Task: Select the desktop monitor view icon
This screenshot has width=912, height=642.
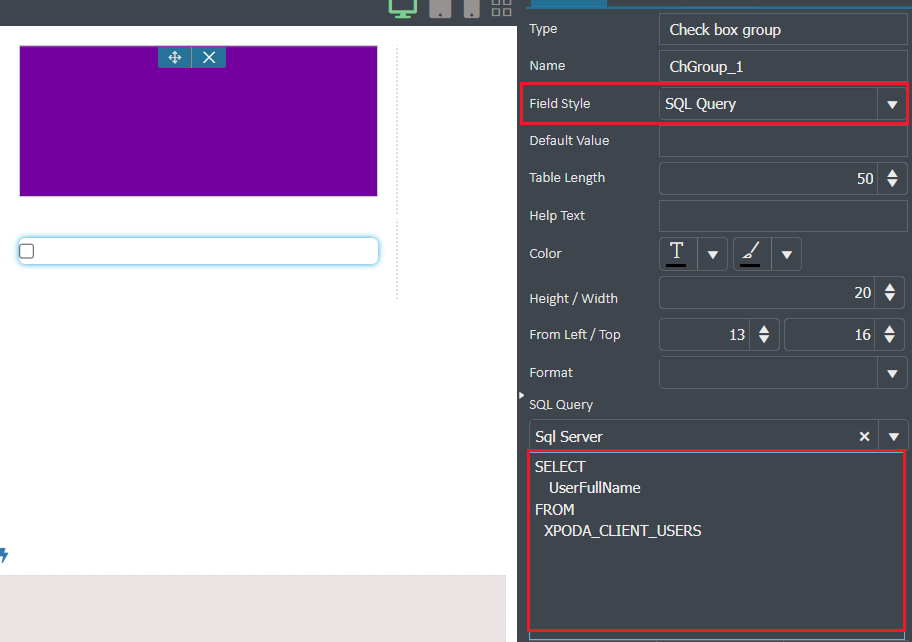Action: (402, 8)
